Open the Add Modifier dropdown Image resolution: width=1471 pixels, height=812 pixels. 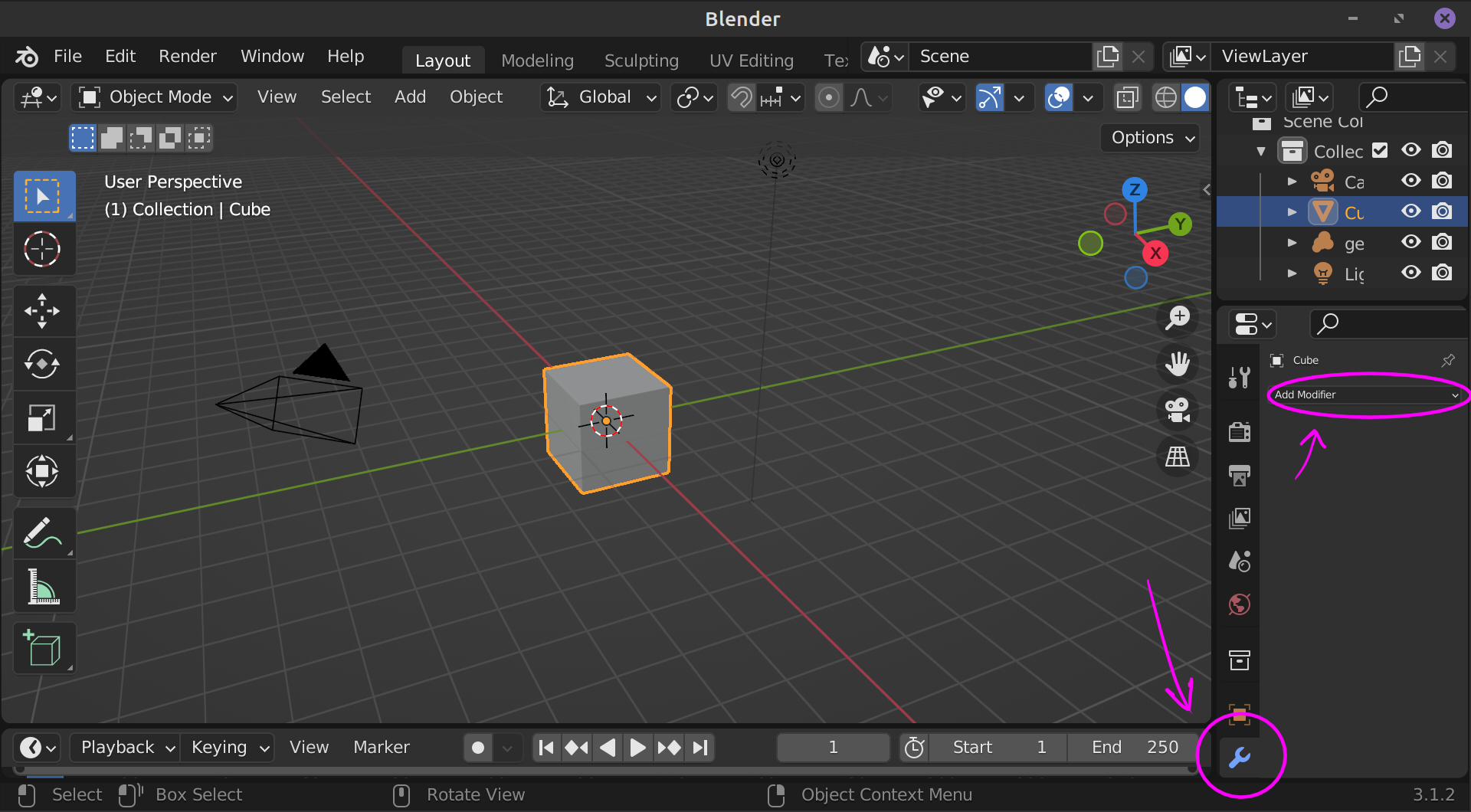(x=1367, y=395)
